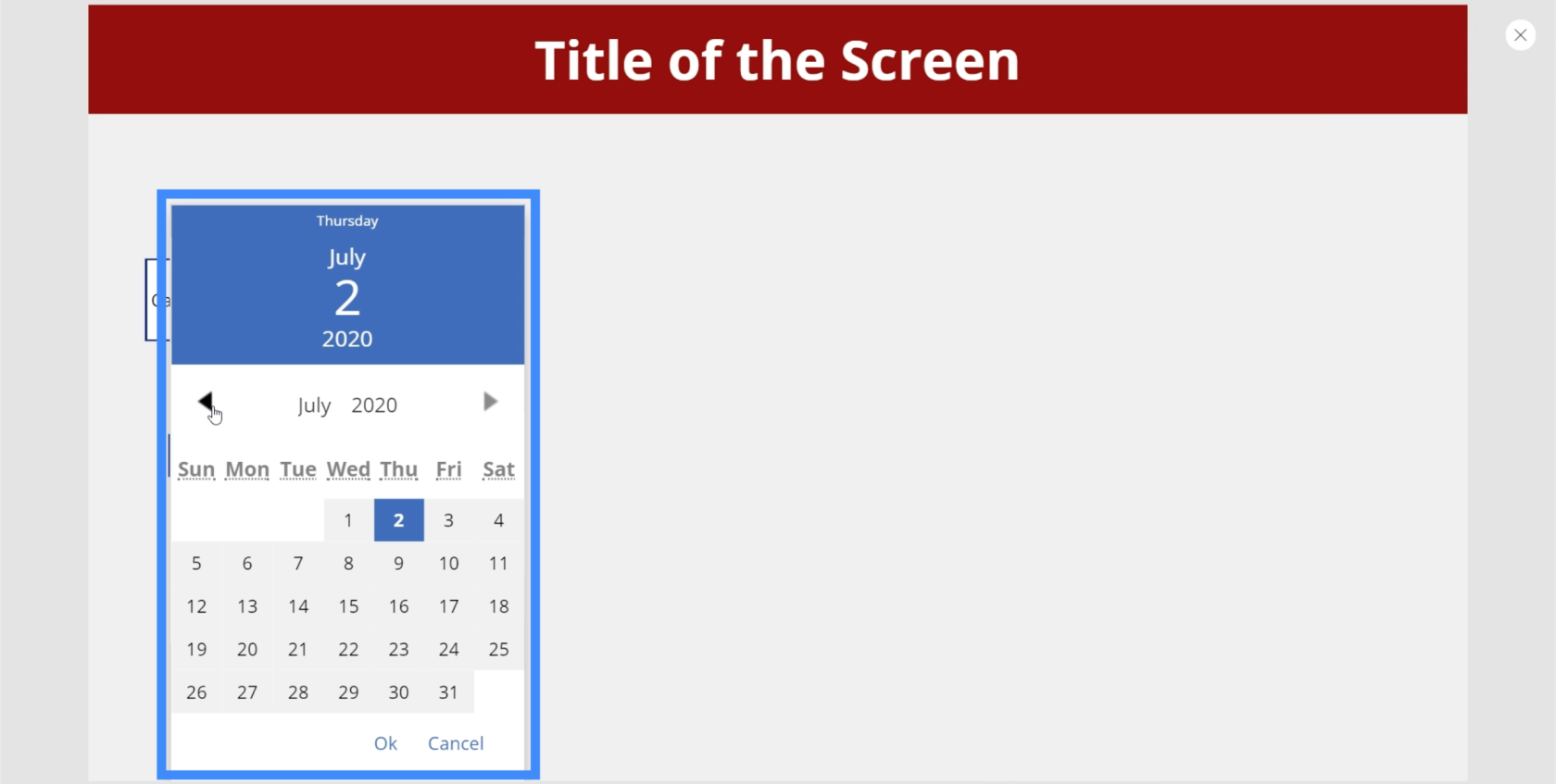Image resolution: width=1556 pixels, height=784 pixels.
Task: Pick Saturday July 25
Action: click(x=499, y=649)
